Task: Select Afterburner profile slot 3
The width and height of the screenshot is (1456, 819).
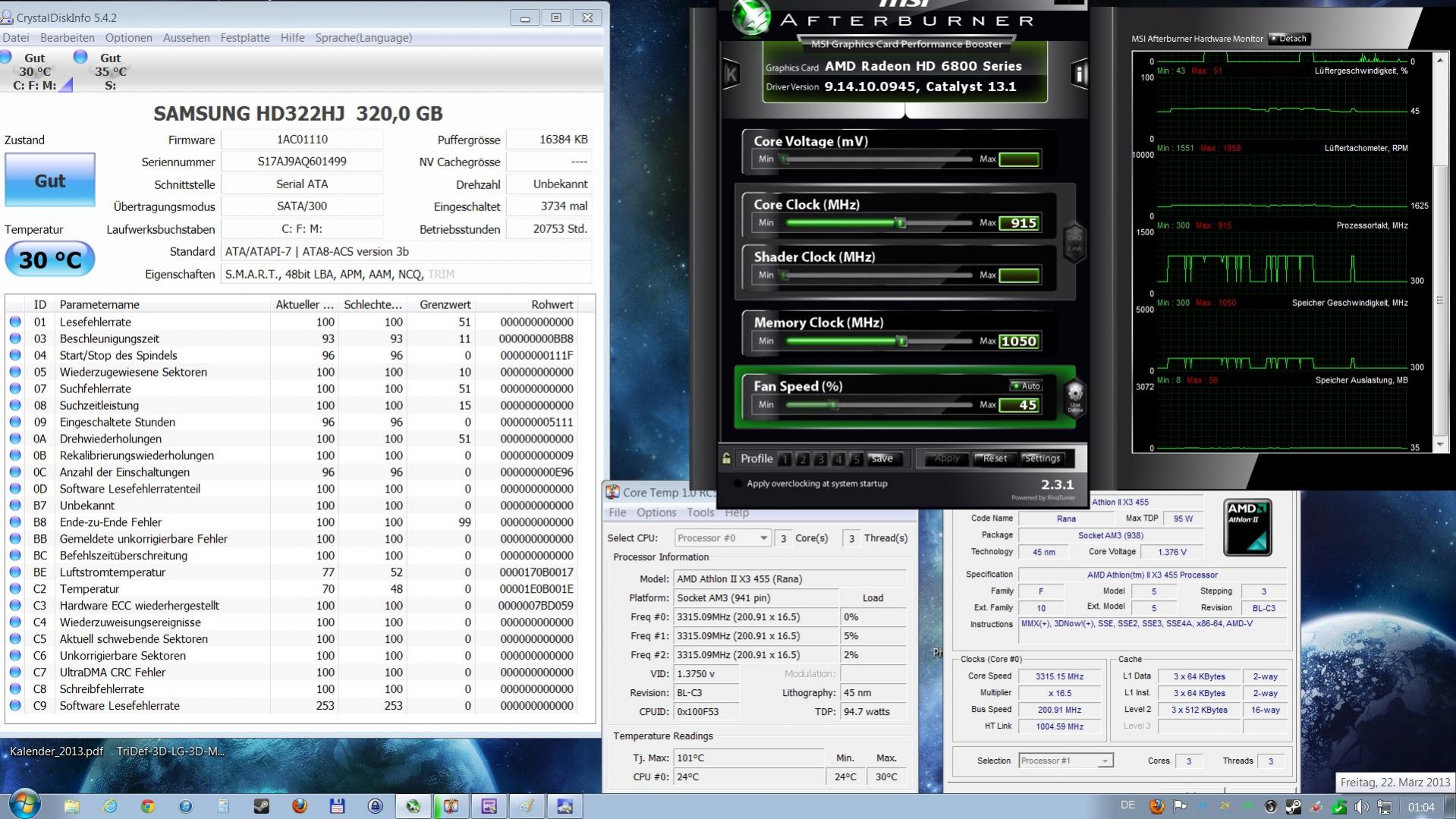Action: click(820, 459)
